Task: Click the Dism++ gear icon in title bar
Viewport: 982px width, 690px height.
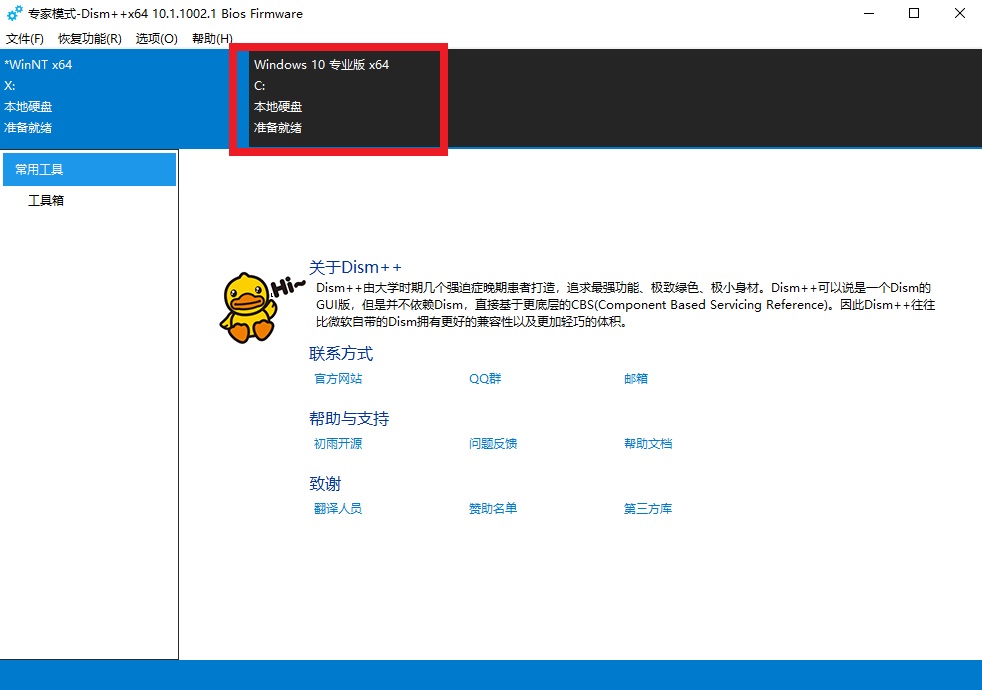Action: click(x=14, y=14)
